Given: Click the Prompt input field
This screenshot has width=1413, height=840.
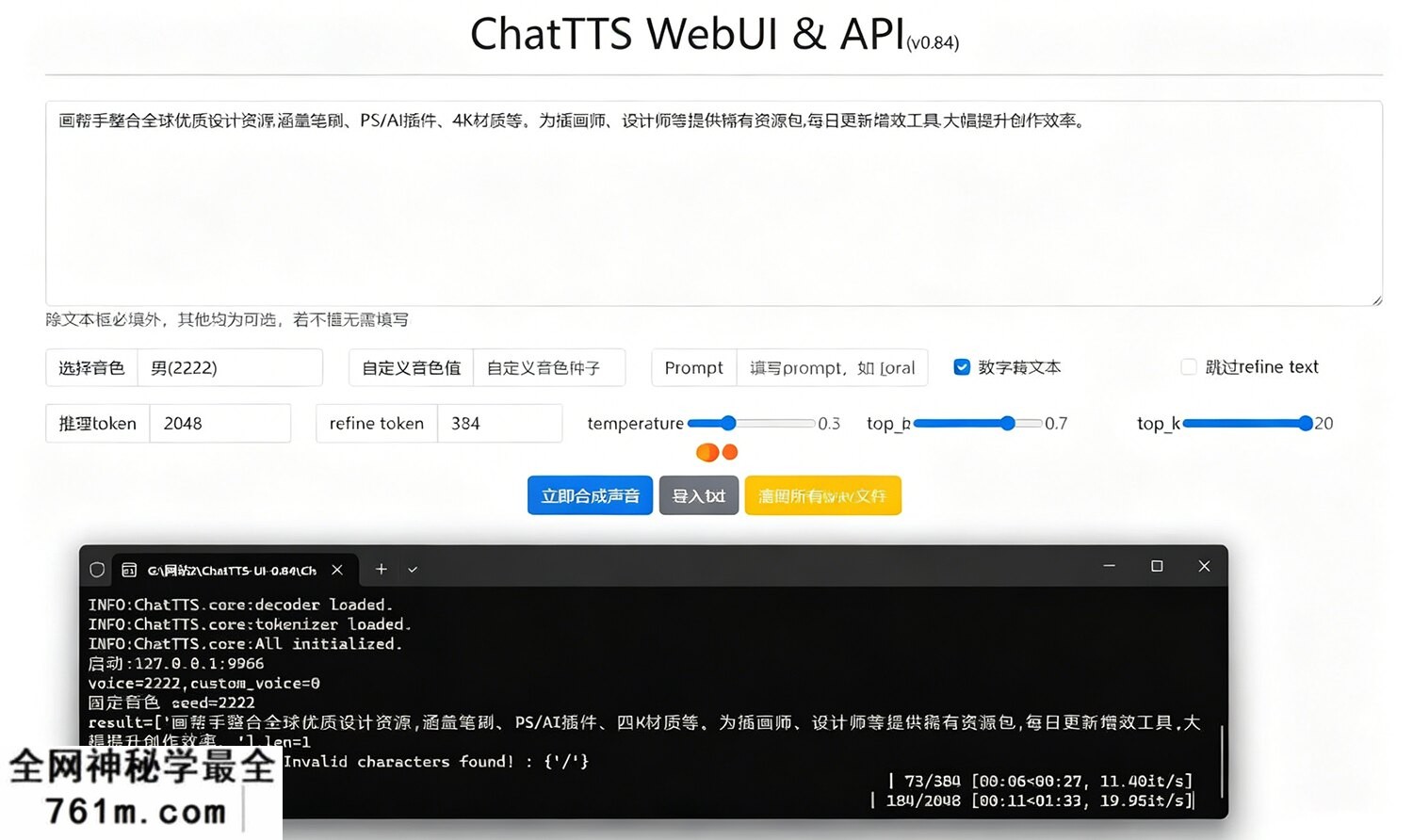Looking at the screenshot, I should 832,367.
